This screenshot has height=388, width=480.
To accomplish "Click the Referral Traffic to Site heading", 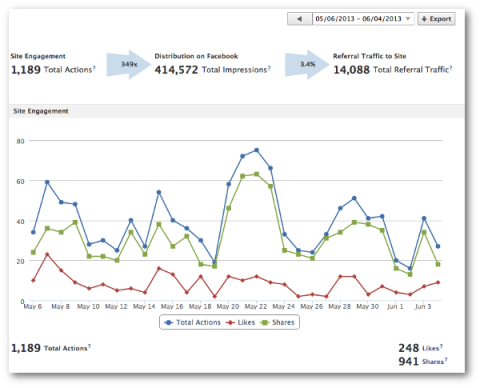I will 370,56.
